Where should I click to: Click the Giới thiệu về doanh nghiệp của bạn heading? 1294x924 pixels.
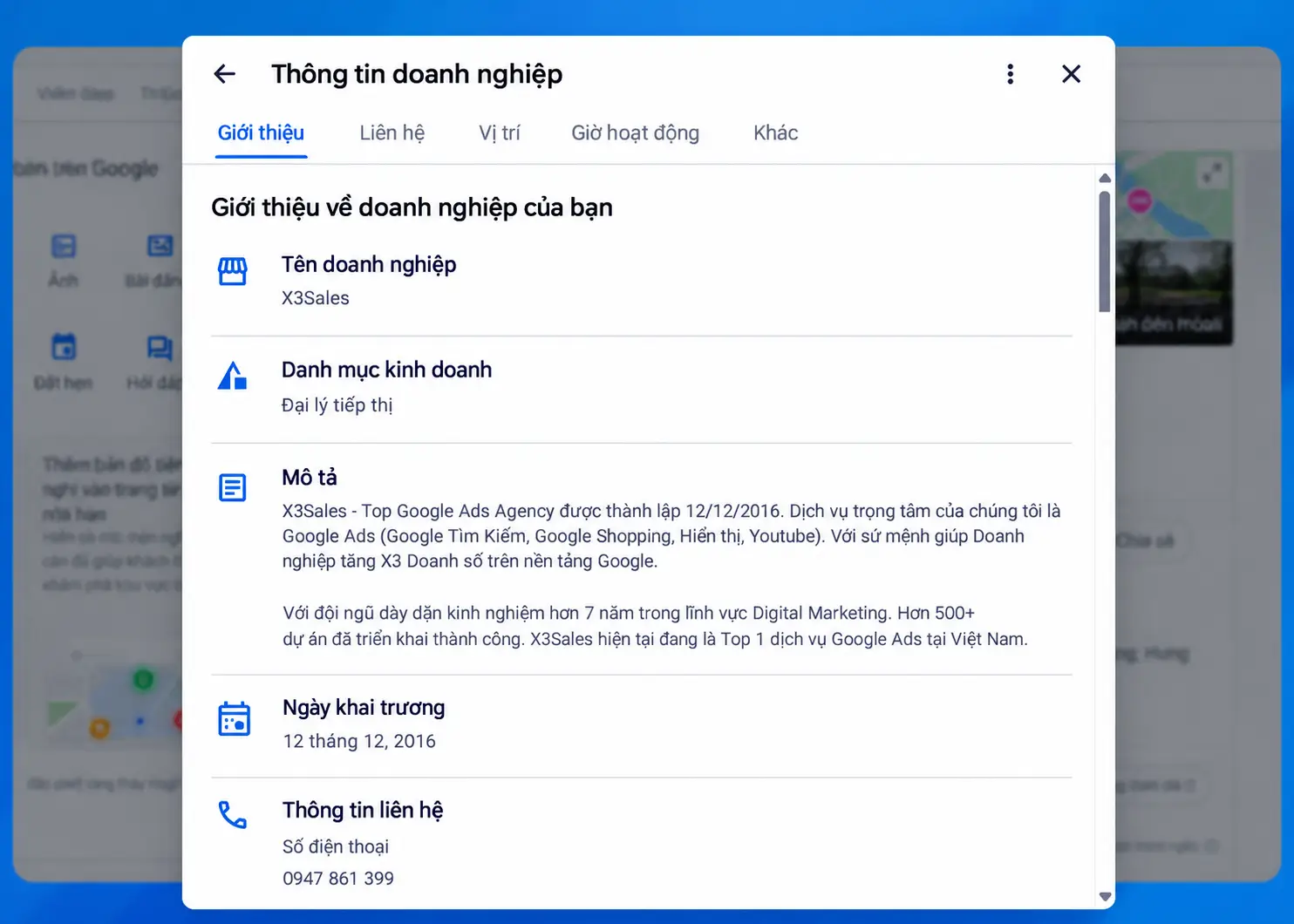[412, 207]
